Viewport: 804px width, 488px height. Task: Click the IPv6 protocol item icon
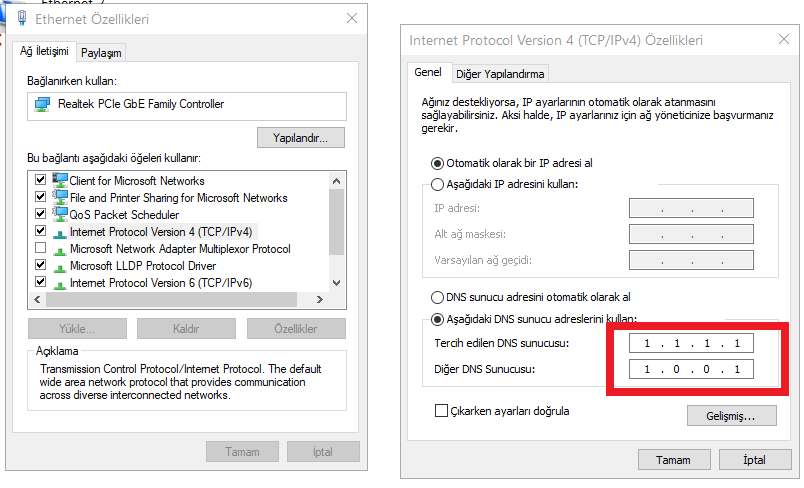click(60, 283)
